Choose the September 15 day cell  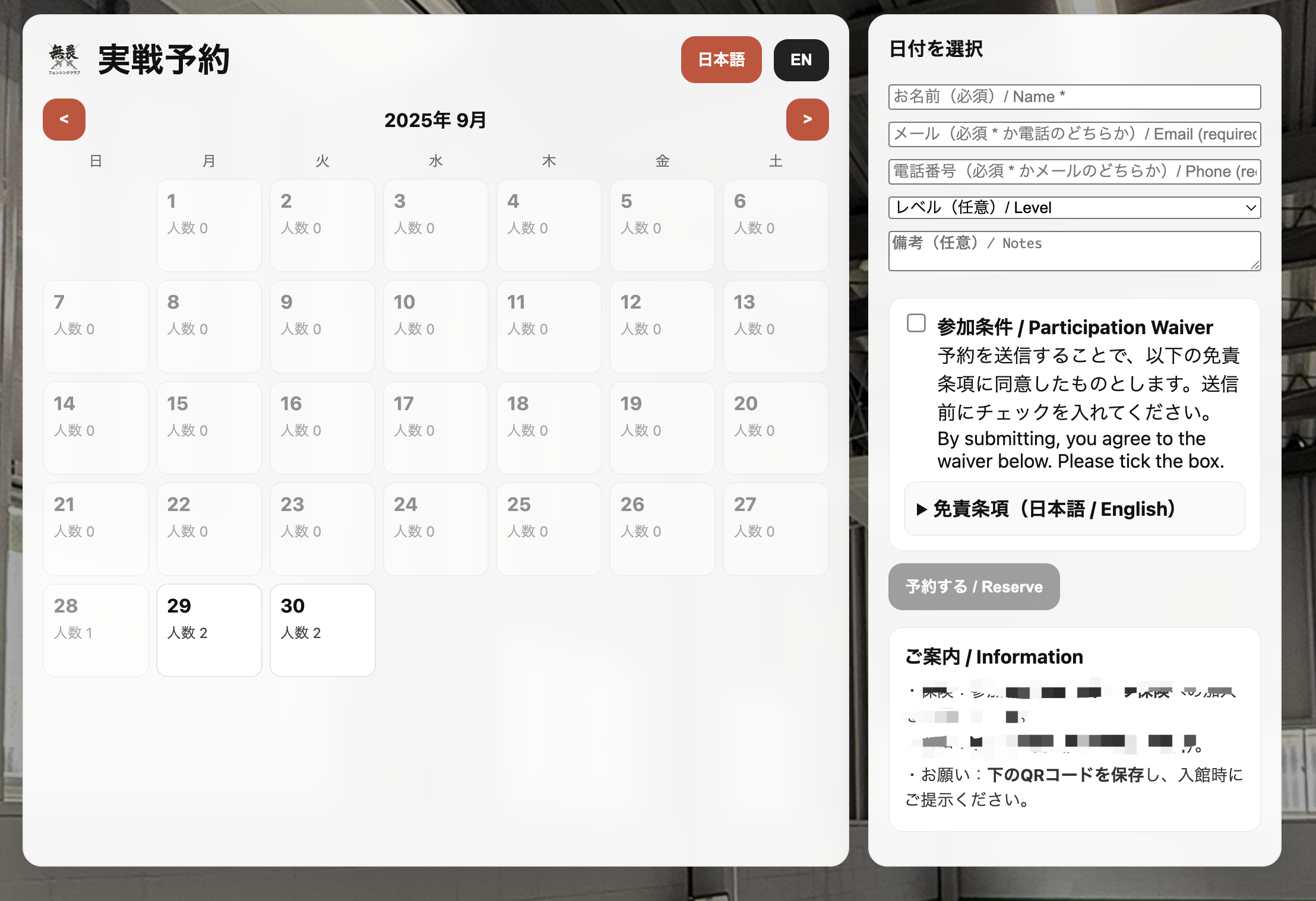[209, 427]
